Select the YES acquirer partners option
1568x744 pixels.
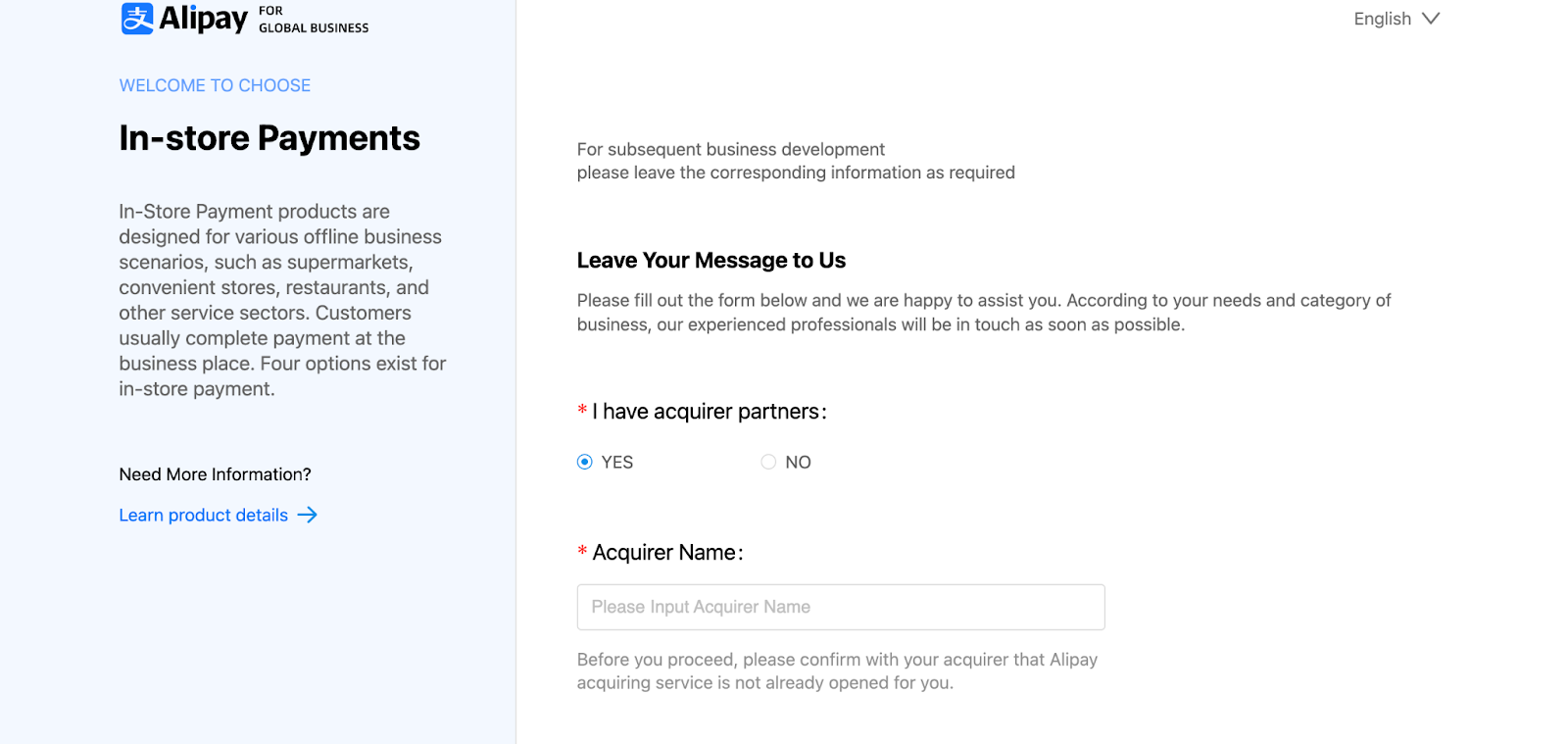[585, 462]
